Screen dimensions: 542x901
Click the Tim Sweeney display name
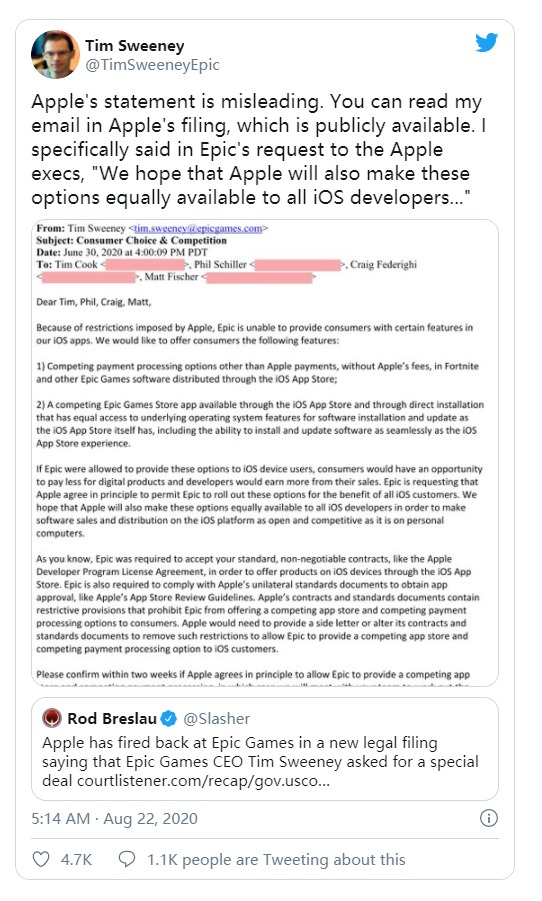[134, 45]
